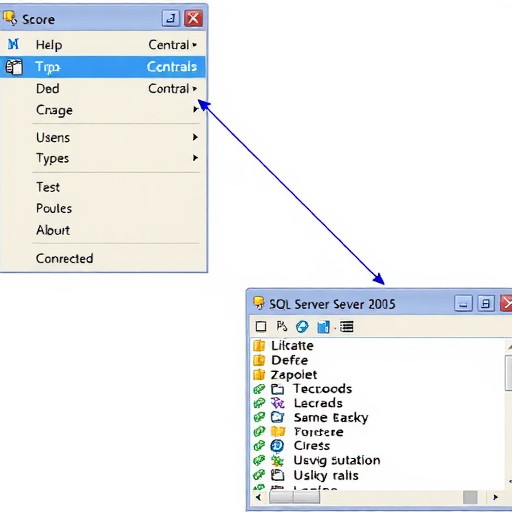Click the blue globe icon next to Ciress

(277, 446)
